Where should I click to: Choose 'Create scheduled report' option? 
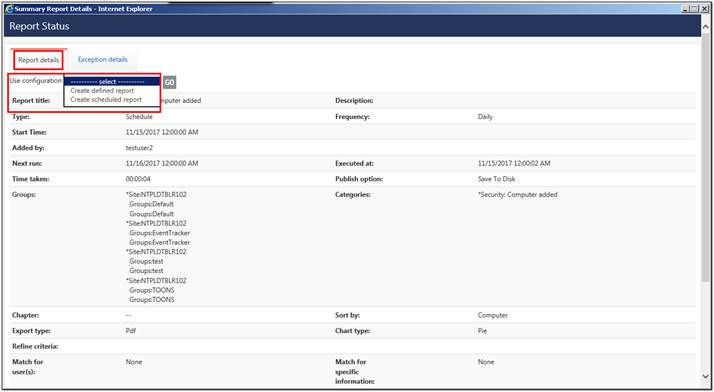tap(106, 99)
